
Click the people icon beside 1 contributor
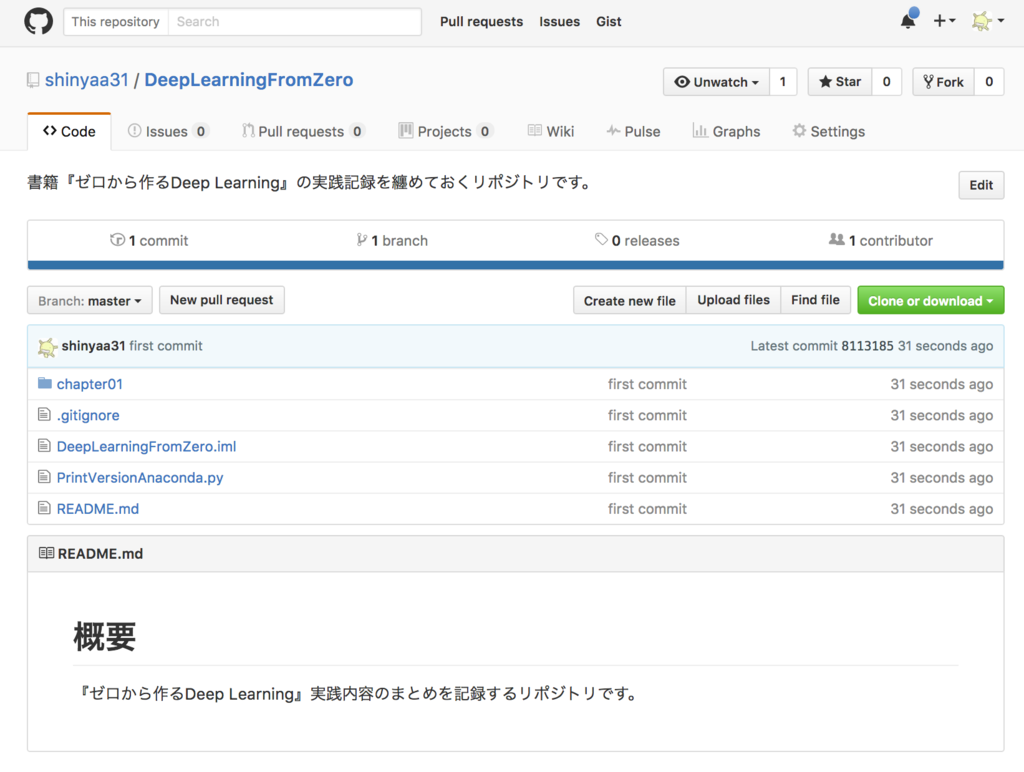click(x=837, y=240)
